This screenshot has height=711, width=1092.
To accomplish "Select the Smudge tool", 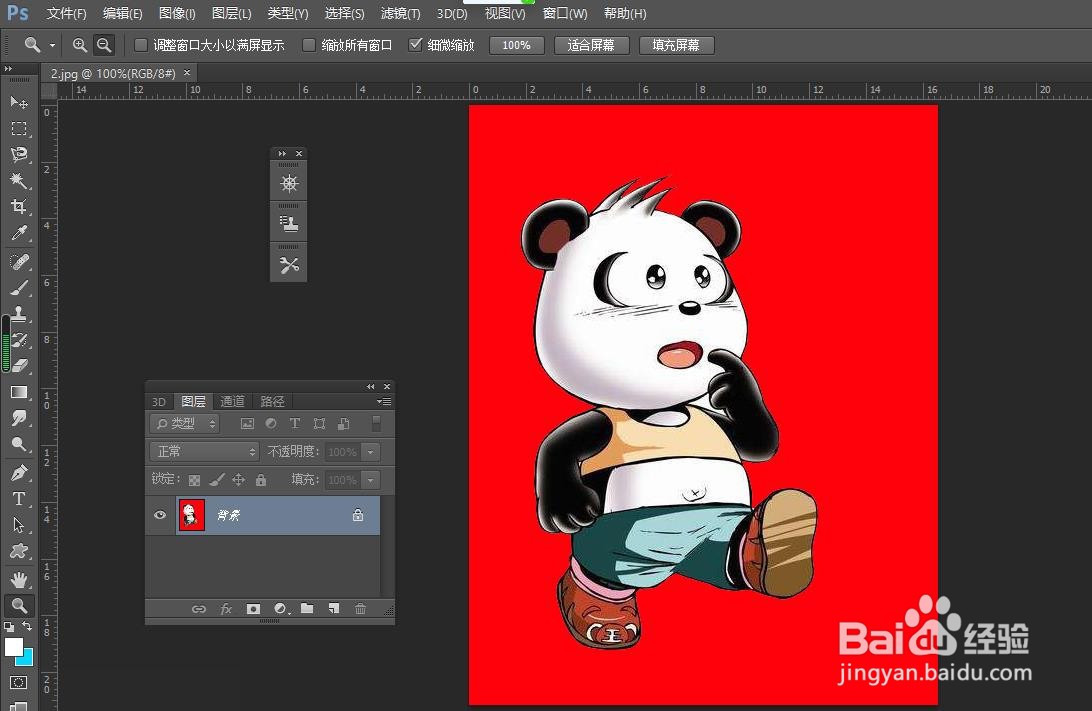I will pos(19,418).
